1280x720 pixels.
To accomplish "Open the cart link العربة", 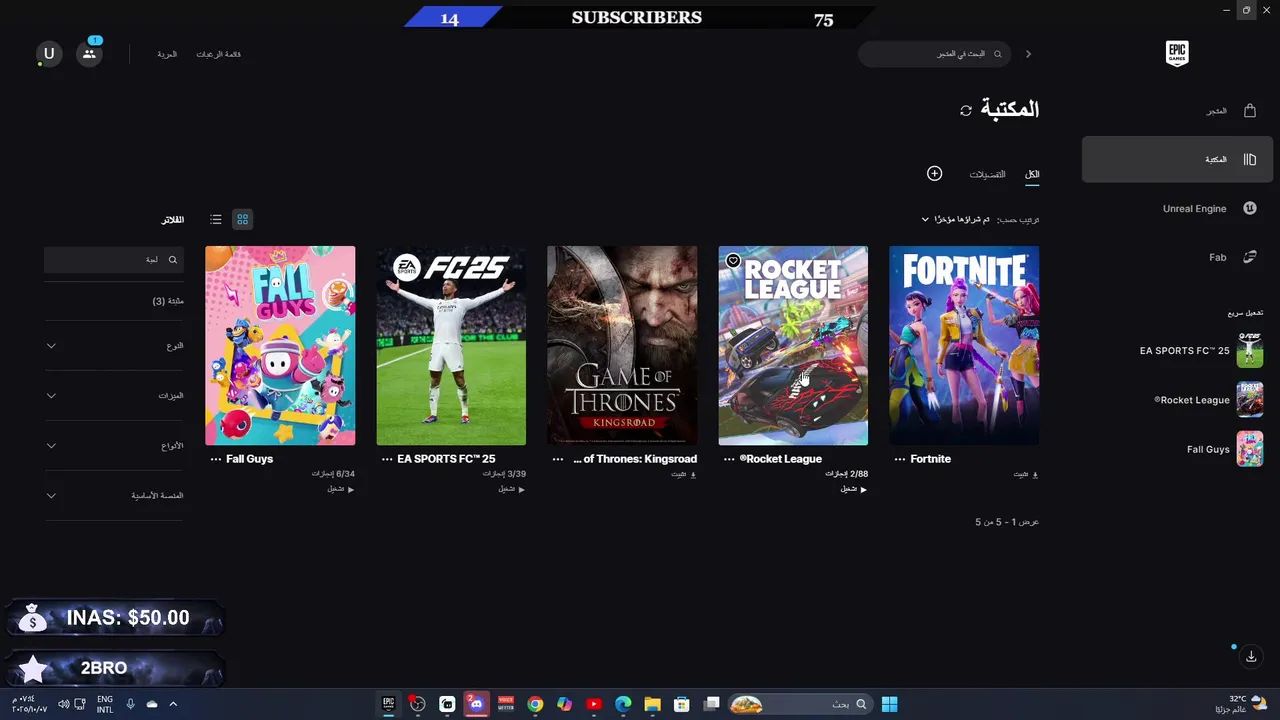I will click(167, 54).
